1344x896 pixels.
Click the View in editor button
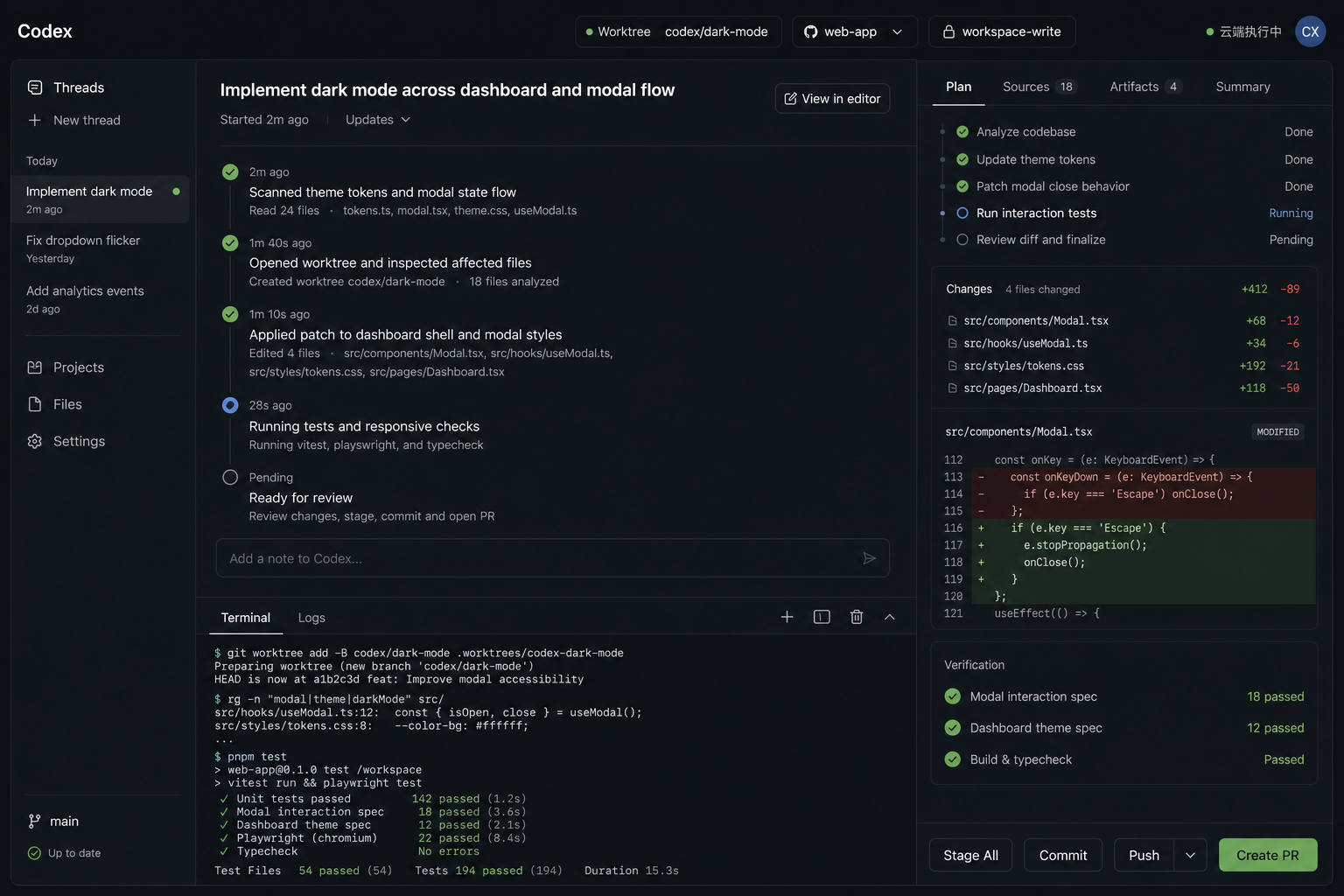pos(832,99)
